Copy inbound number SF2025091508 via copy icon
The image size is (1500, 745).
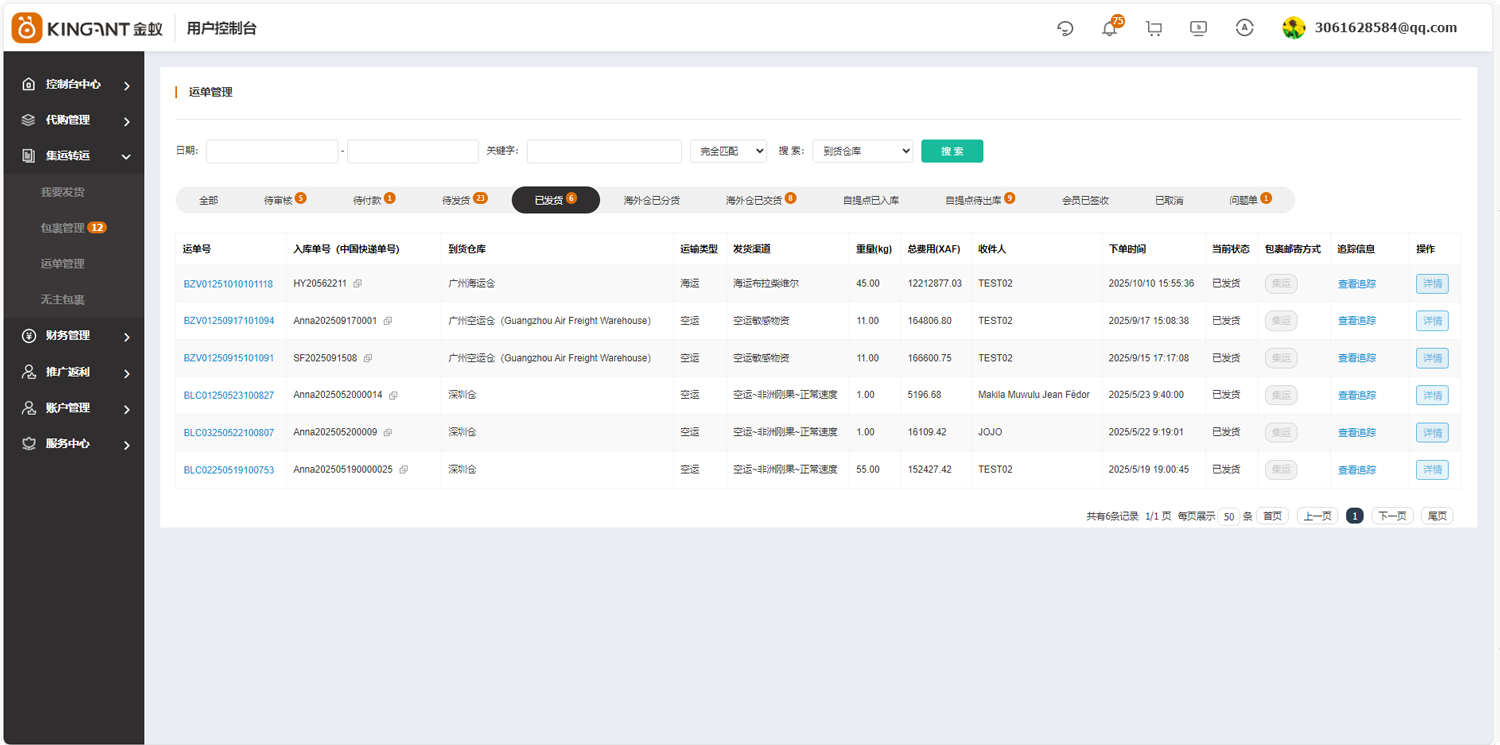pyautogui.click(x=368, y=358)
